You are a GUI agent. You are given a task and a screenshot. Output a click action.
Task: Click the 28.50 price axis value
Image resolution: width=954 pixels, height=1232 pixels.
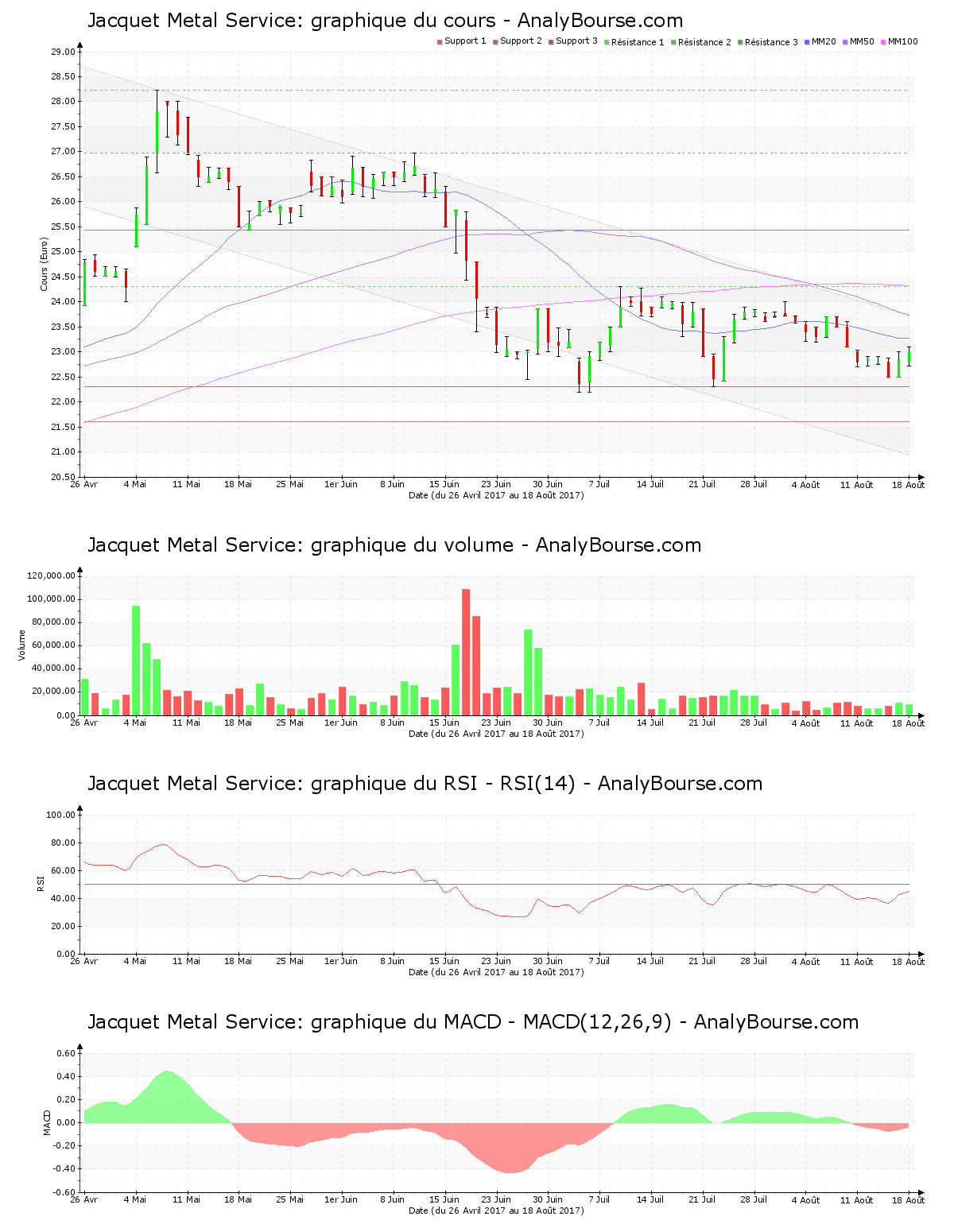64,76
